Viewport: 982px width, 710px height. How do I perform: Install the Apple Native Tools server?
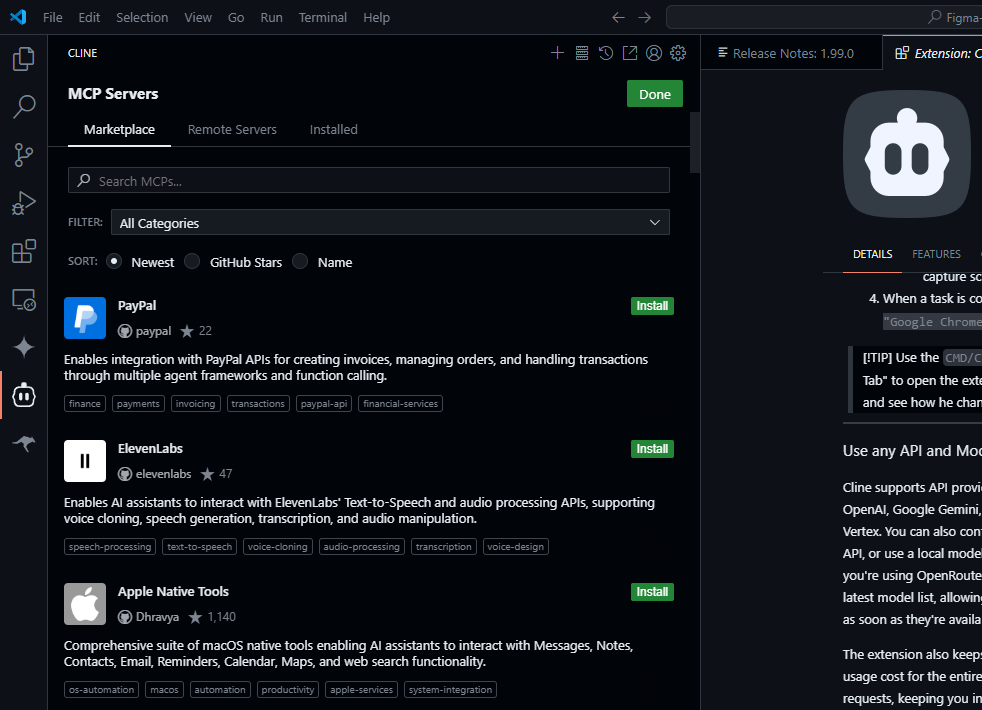coord(652,592)
